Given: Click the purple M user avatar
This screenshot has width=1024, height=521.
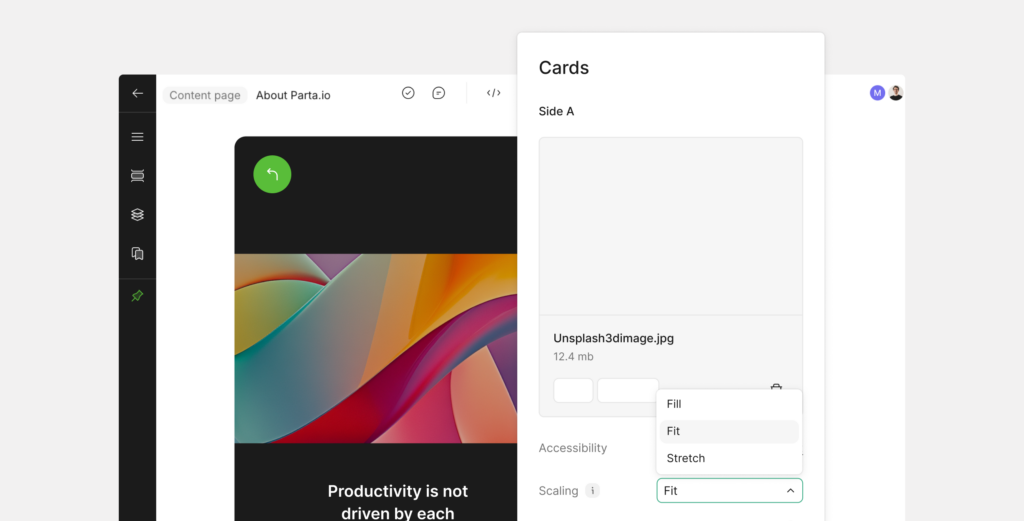Looking at the screenshot, I should click(x=877, y=93).
